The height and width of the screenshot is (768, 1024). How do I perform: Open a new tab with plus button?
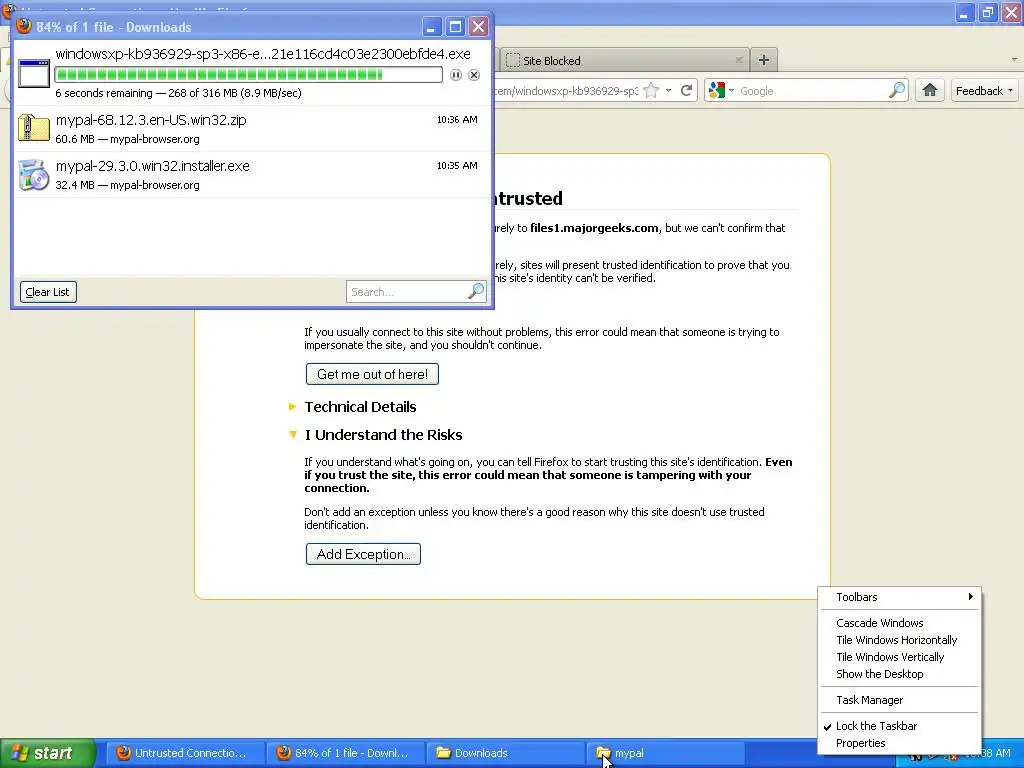763,60
